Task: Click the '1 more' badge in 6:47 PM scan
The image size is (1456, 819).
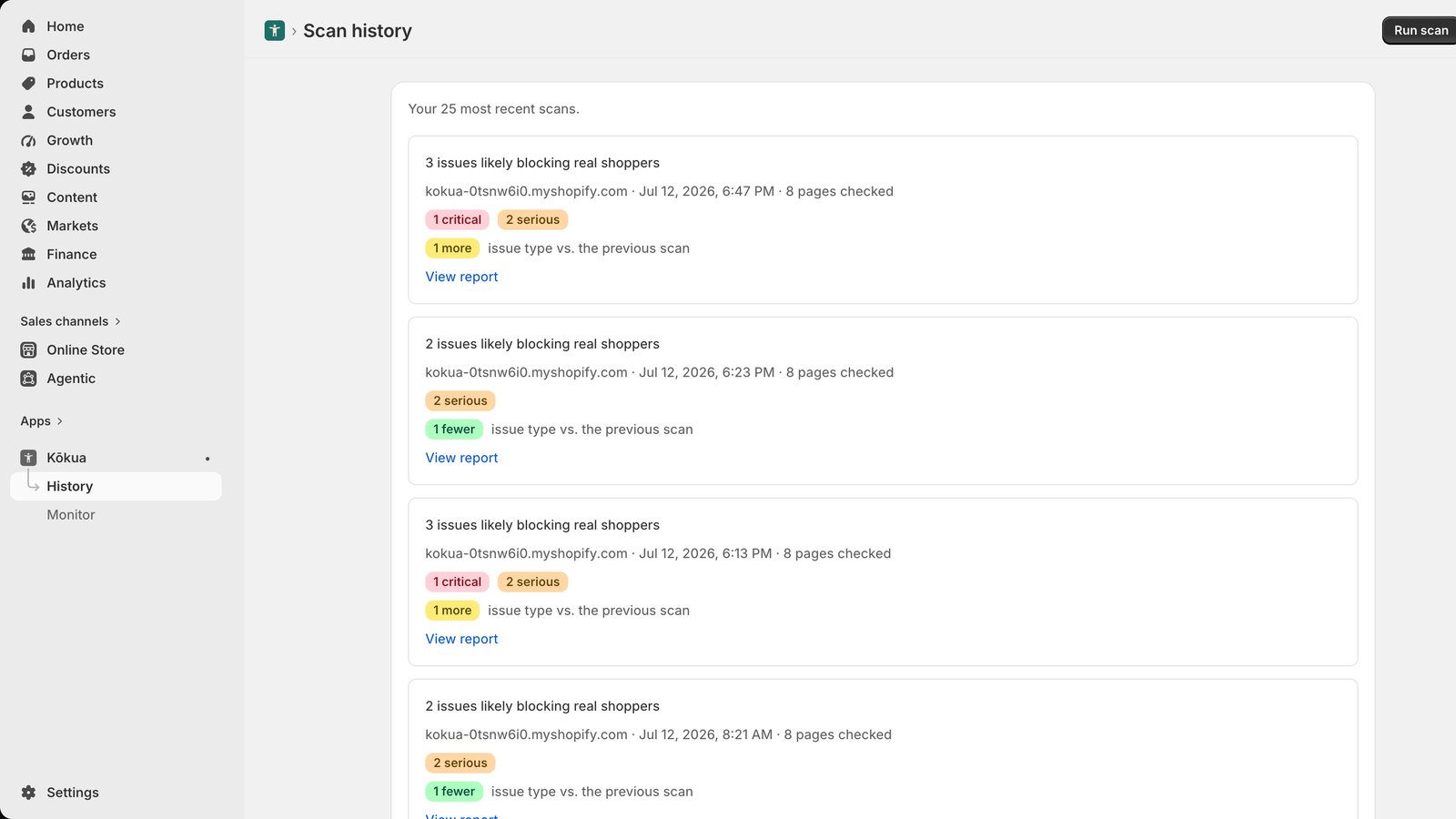Action: (452, 248)
